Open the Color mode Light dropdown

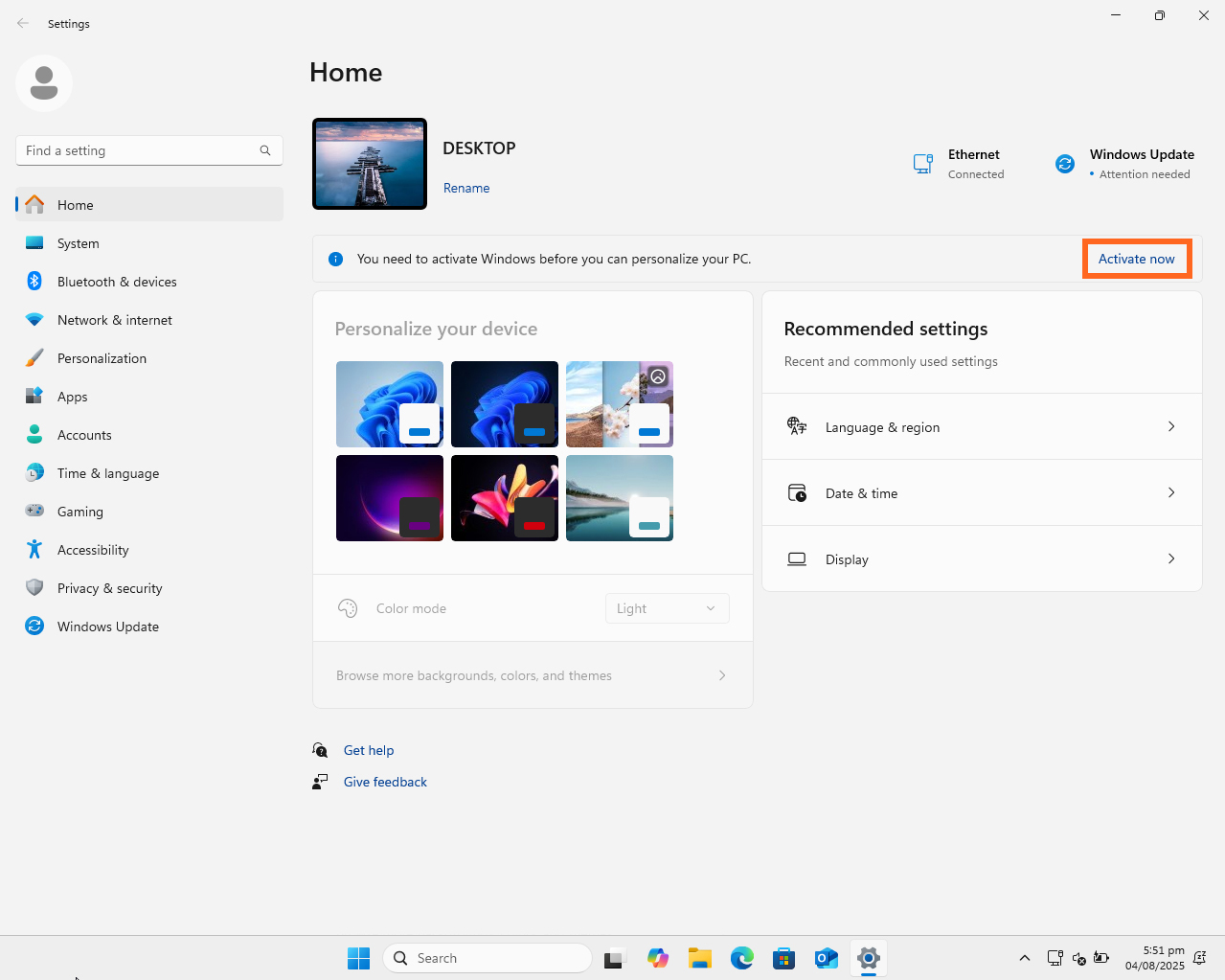[668, 608]
